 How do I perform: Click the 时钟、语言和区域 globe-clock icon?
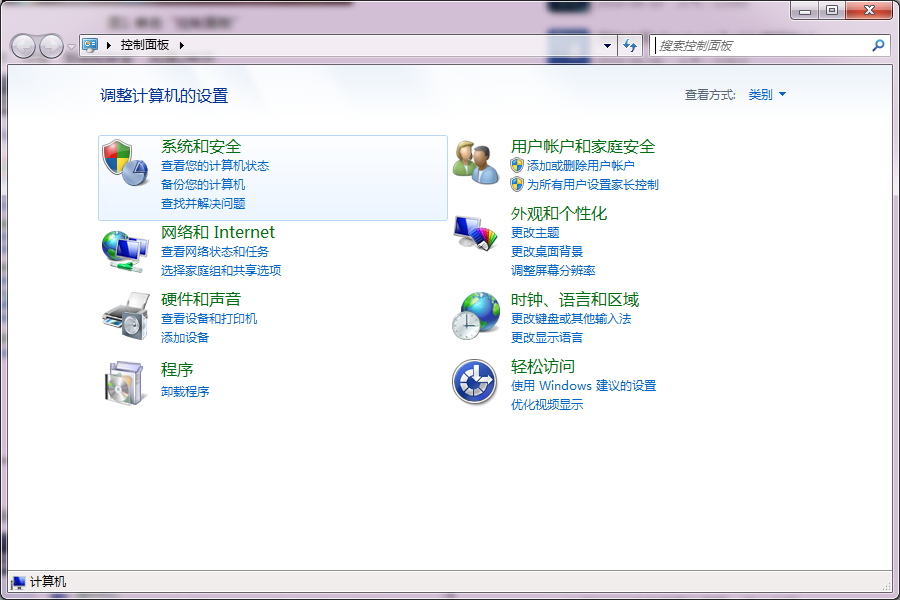474,313
